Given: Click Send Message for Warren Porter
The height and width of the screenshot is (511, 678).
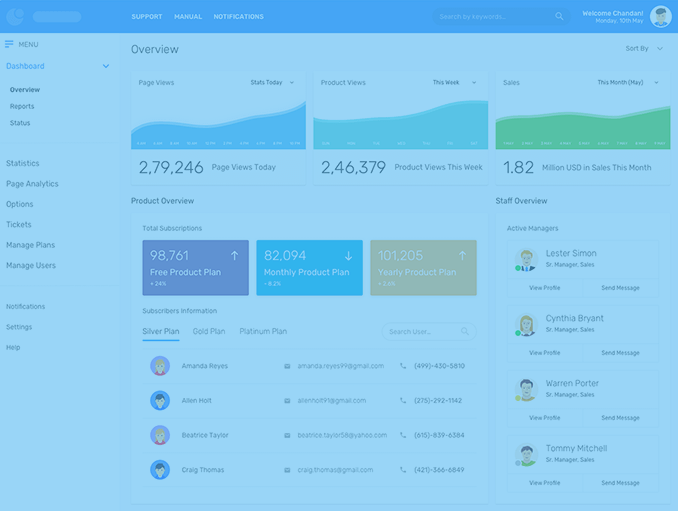Looking at the screenshot, I should [x=620, y=418].
